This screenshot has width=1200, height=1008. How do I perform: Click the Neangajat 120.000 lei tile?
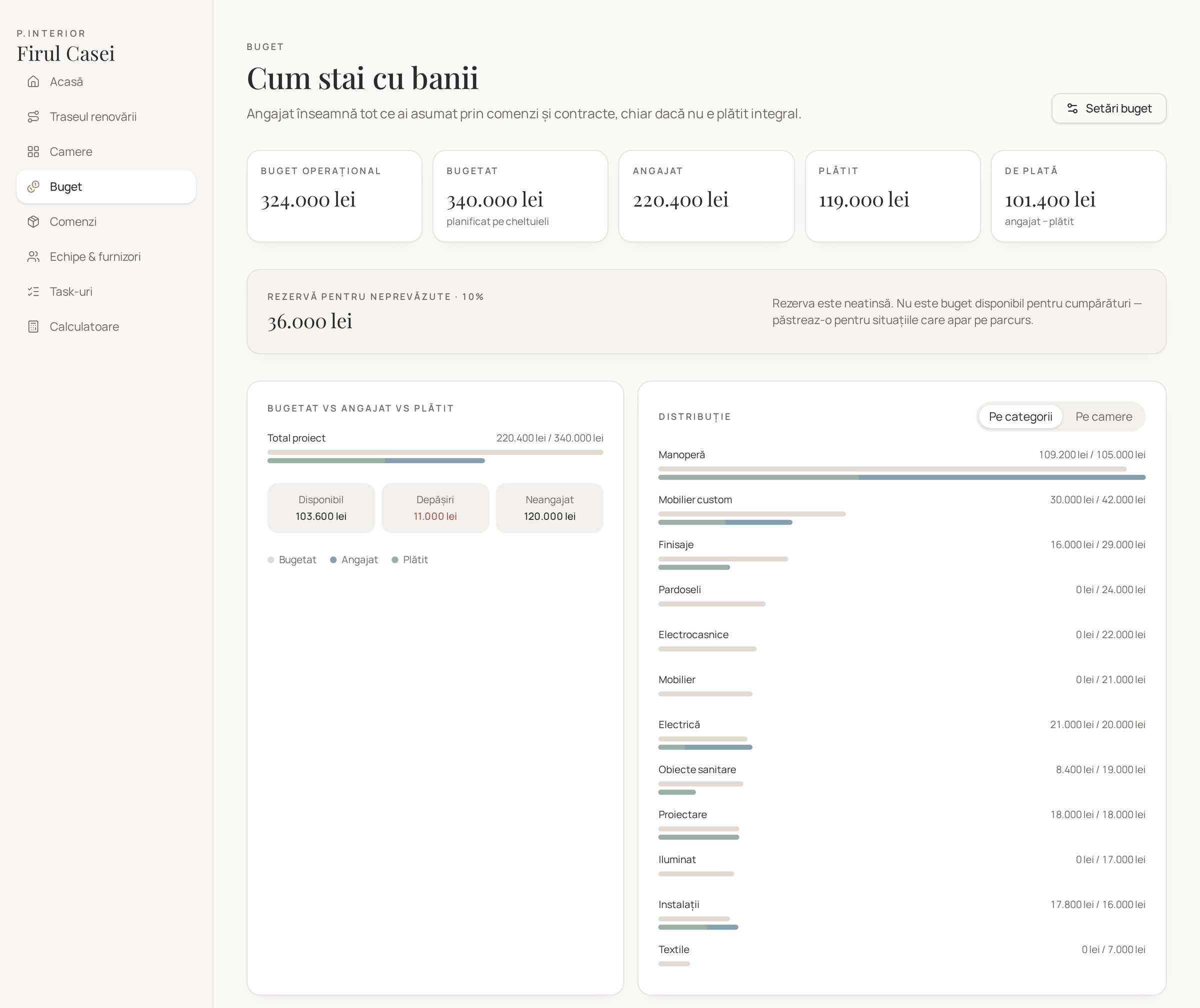point(549,508)
